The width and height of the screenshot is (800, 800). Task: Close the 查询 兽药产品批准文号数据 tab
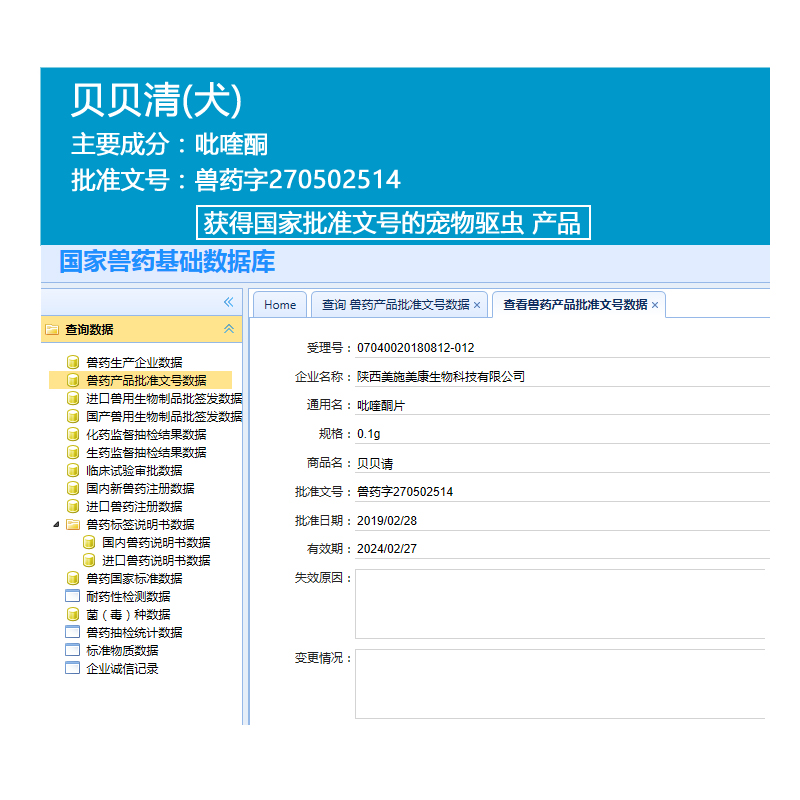point(477,305)
